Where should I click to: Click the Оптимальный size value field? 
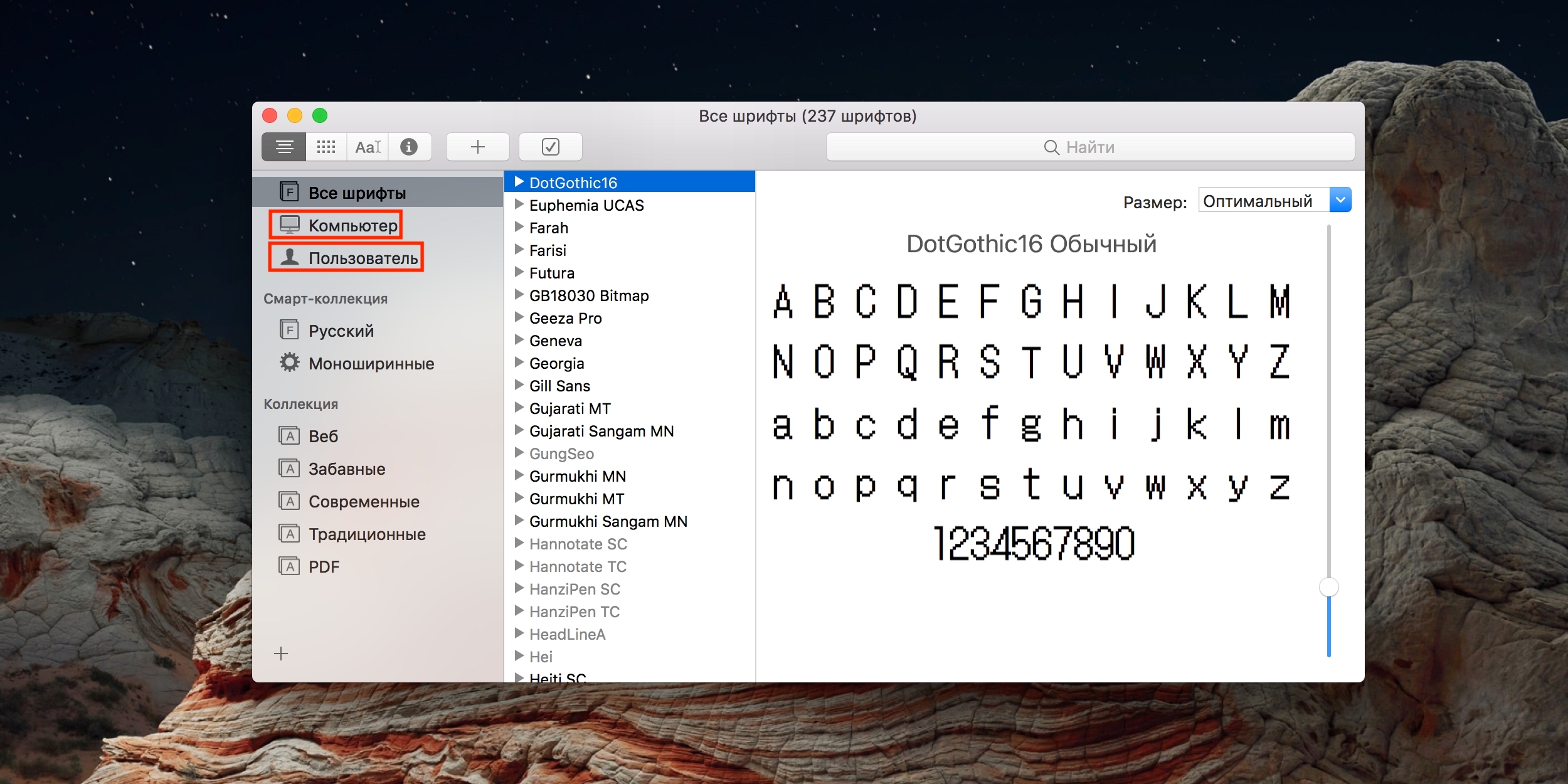click(1264, 200)
